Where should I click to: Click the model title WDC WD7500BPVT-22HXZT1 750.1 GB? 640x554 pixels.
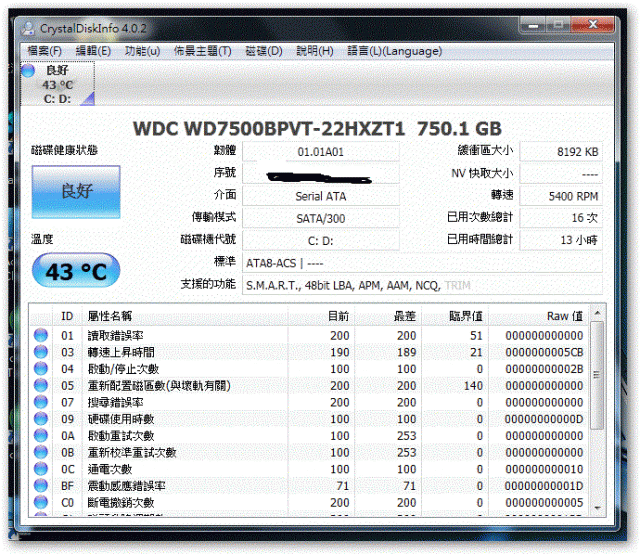[x=317, y=129]
